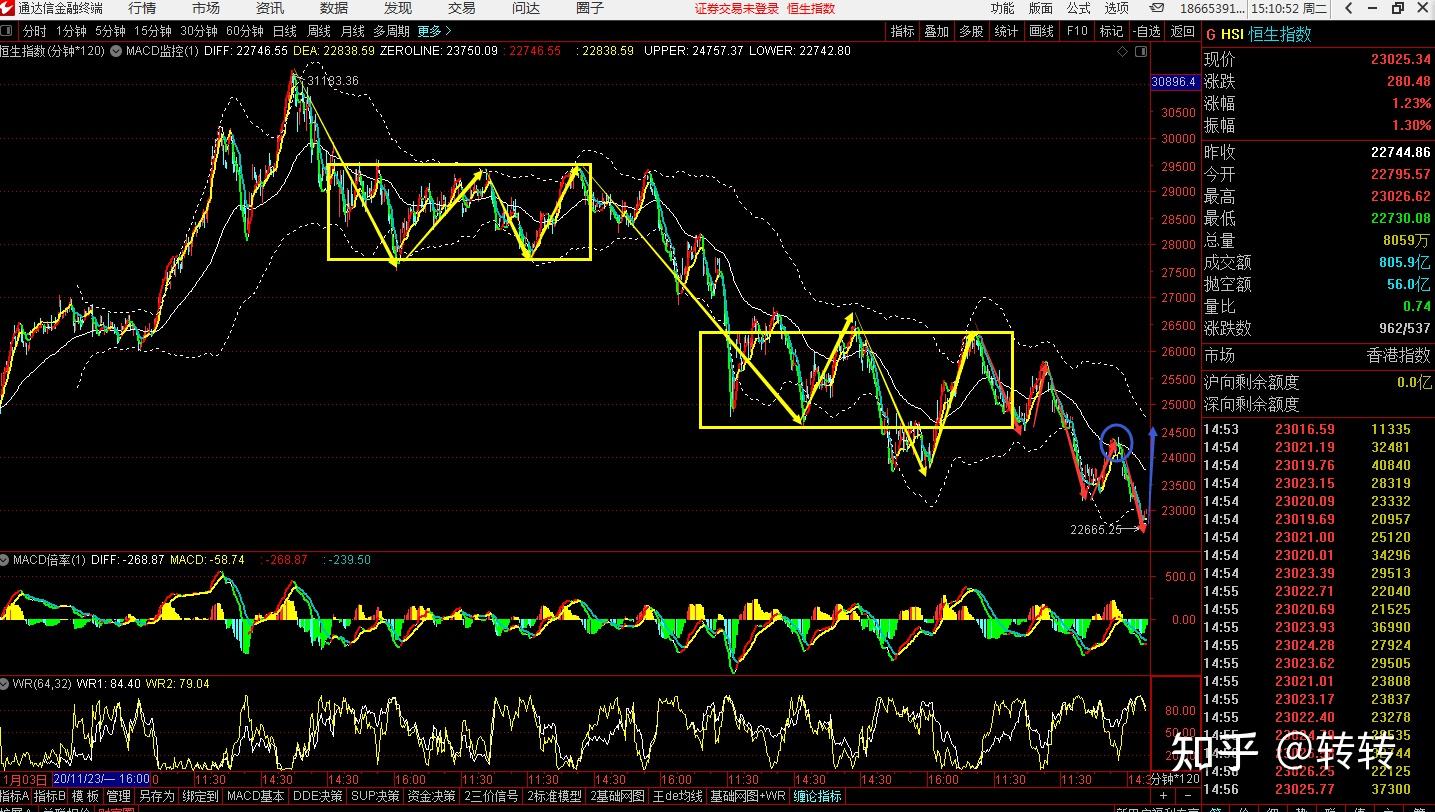Open the 版面 menu
The width and height of the screenshot is (1435, 812).
1040,8
